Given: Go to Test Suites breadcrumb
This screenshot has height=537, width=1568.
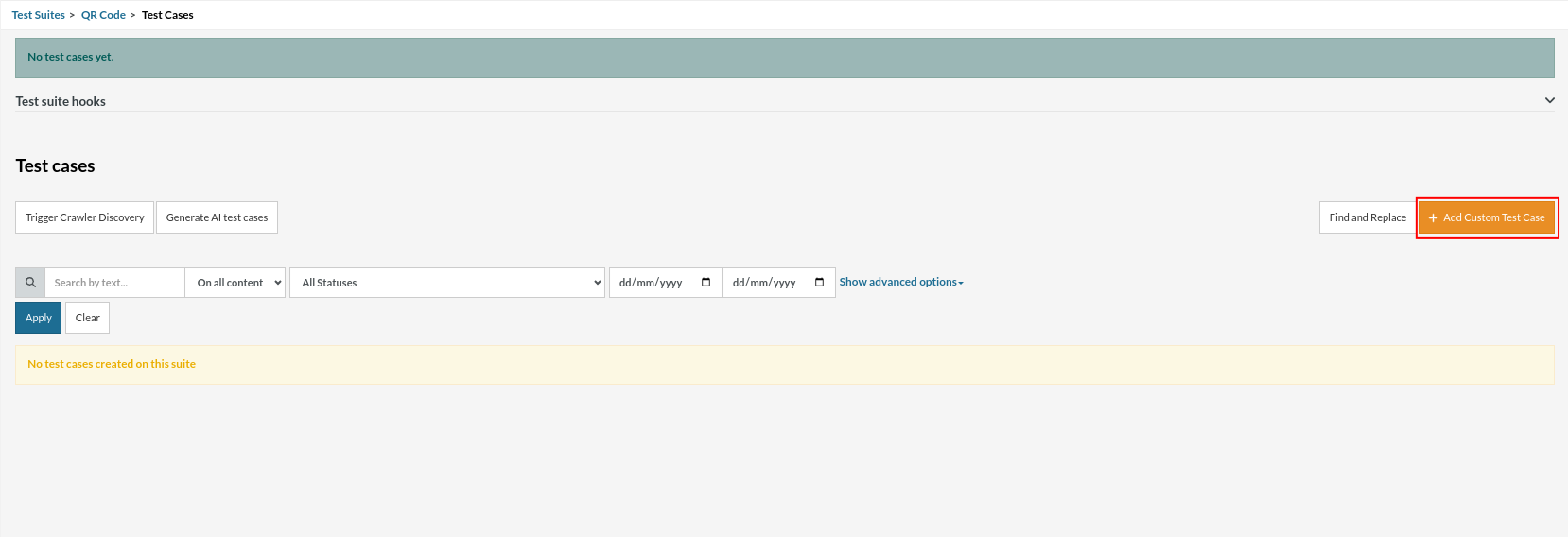Looking at the screenshot, I should point(39,15).
